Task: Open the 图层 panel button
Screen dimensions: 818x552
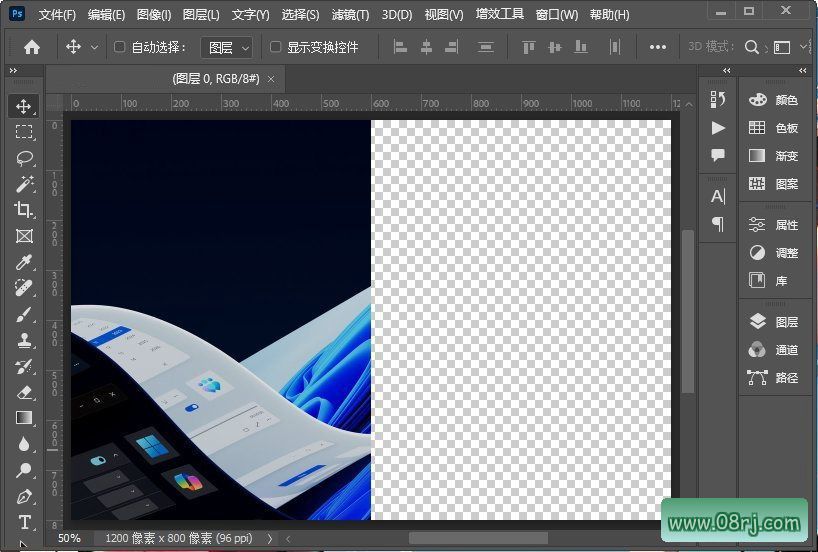Action: (774, 322)
